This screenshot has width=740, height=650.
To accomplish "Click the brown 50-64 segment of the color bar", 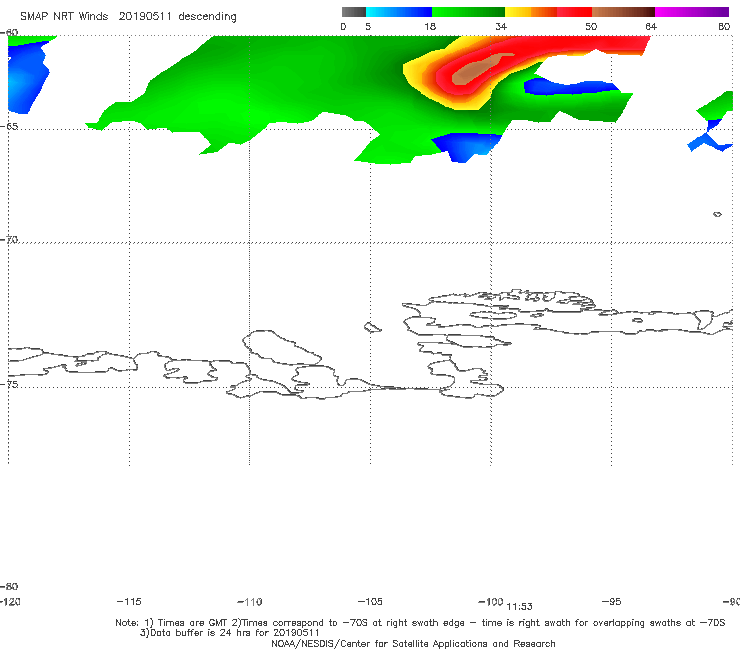I will 623,12.
